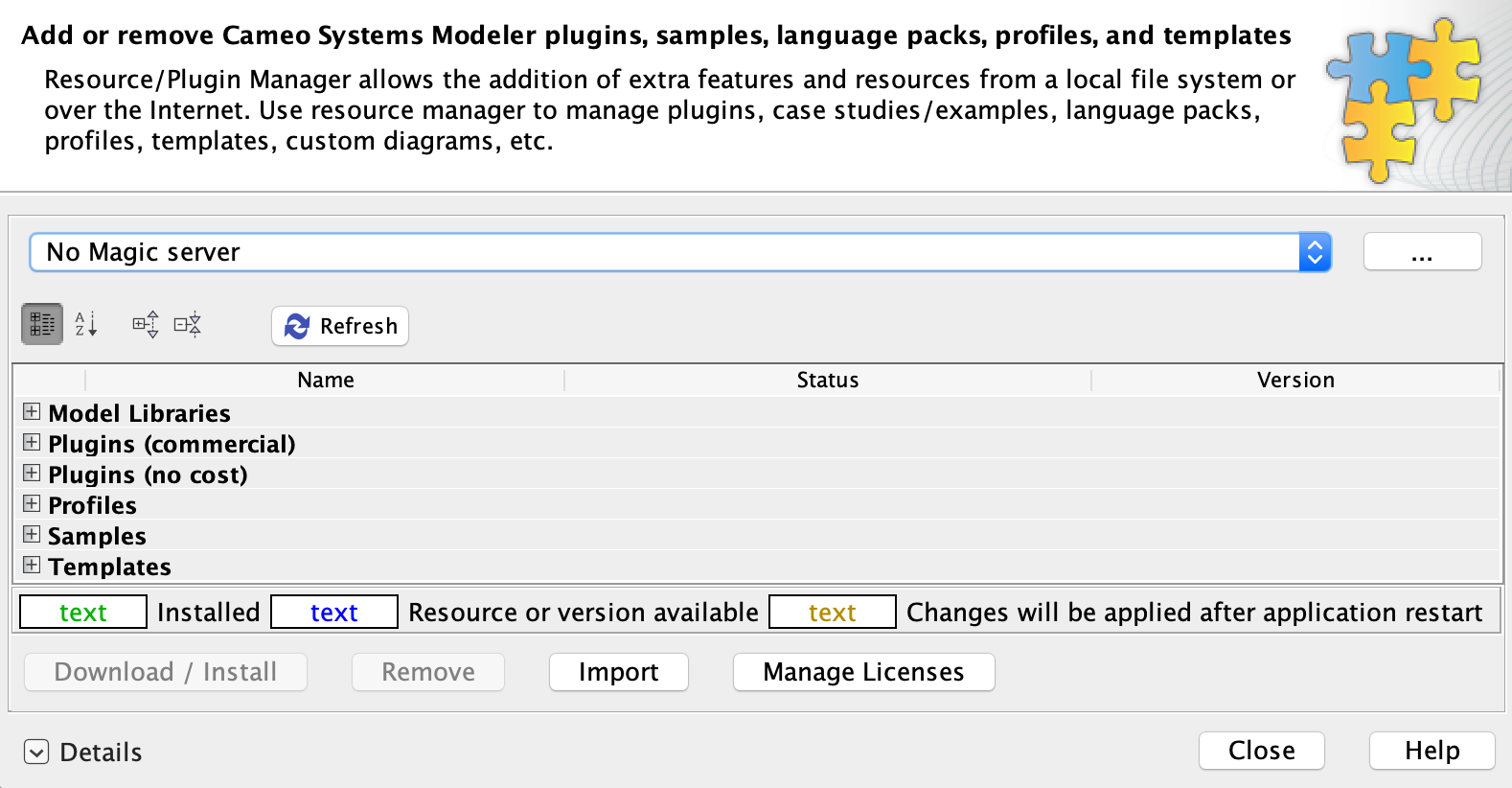Click the ellipsis server settings button
The width and height of the screenshot is (1512, 788).
coord(1422,252)
